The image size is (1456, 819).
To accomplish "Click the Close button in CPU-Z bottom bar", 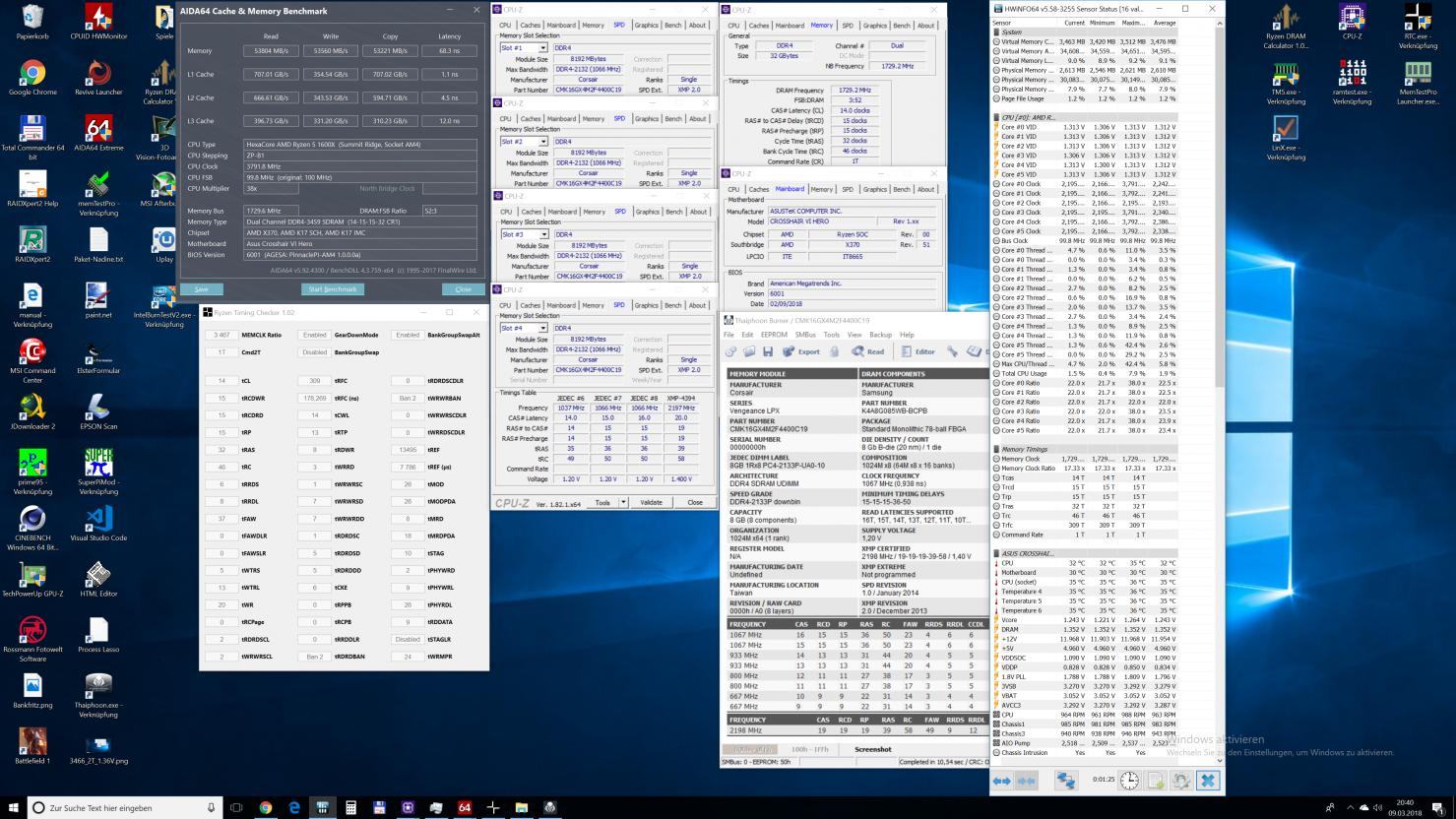I will point(695,502).
